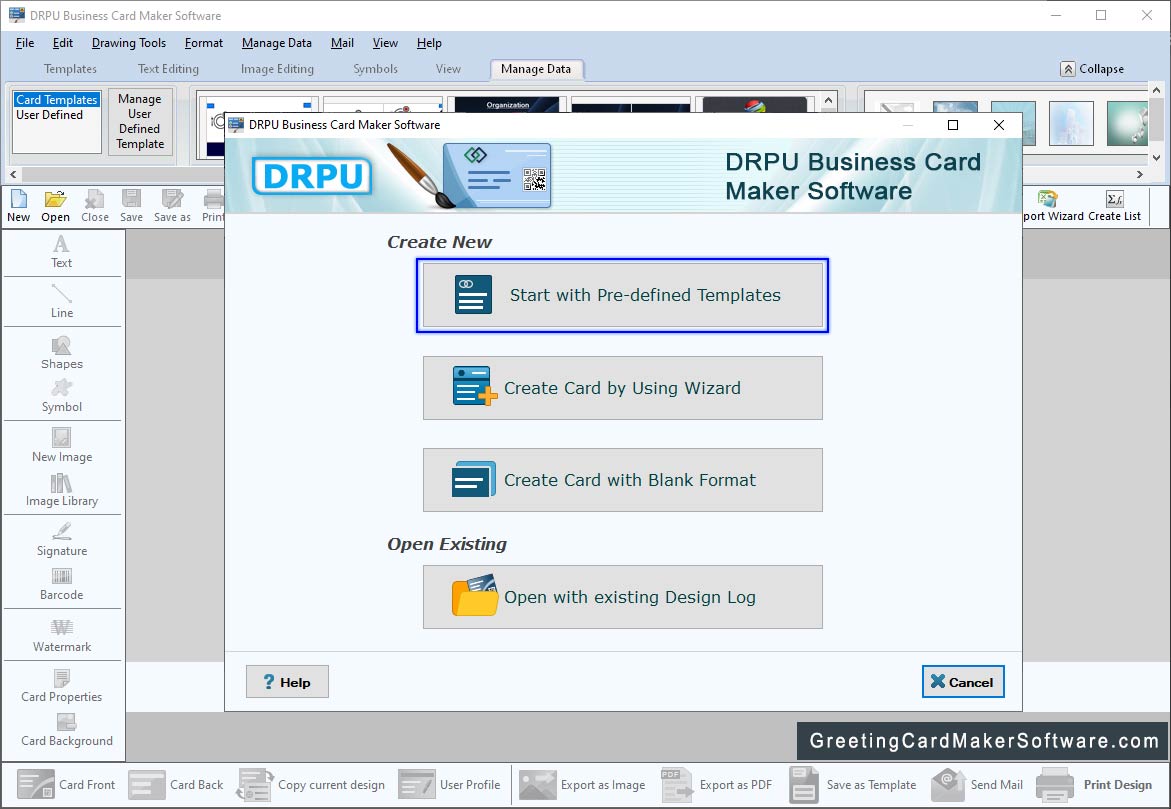The image size is (1171, 809).
Task: Open User Profile
Action: [449, 784]
